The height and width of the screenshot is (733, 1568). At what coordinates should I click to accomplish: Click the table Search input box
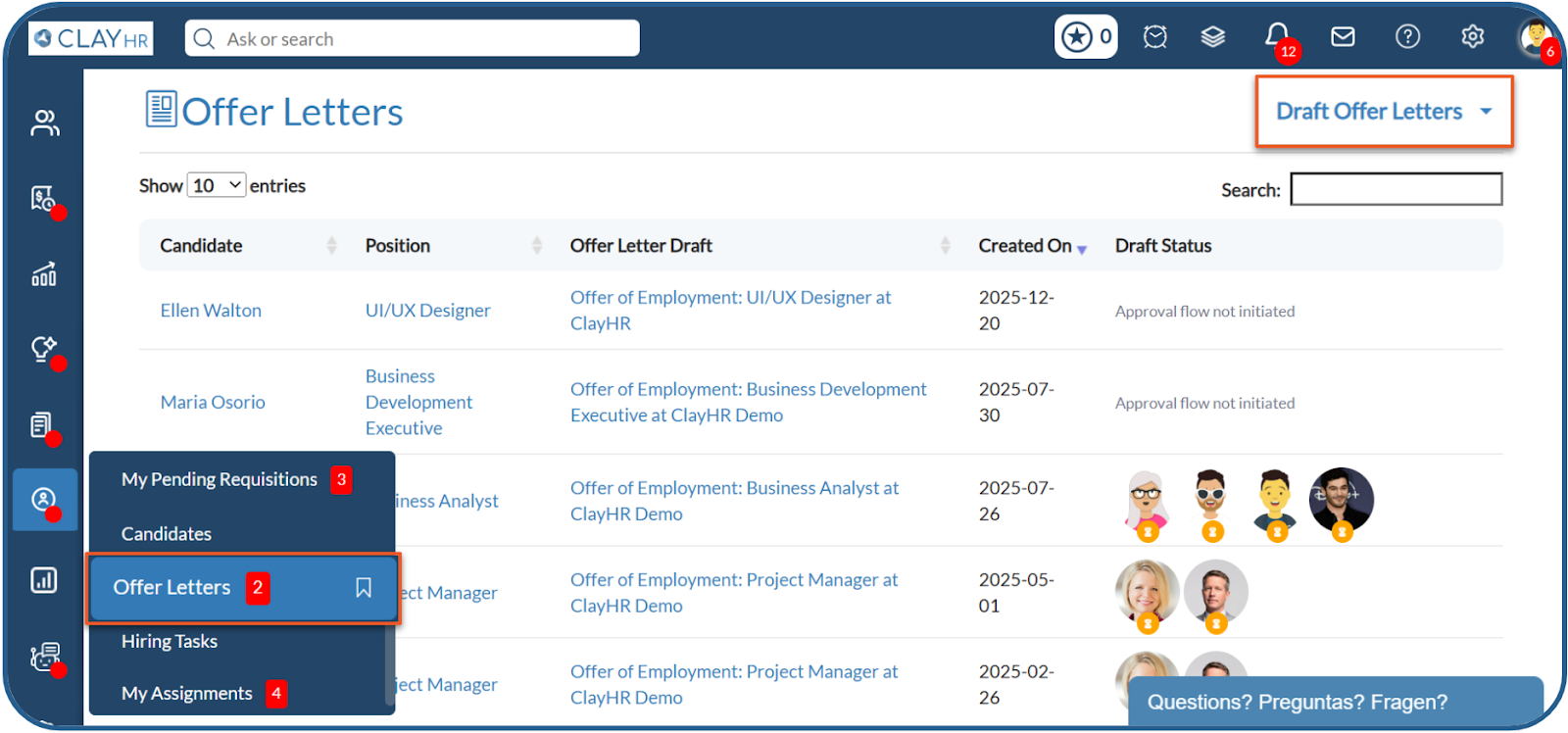[x=1396, y=189]
